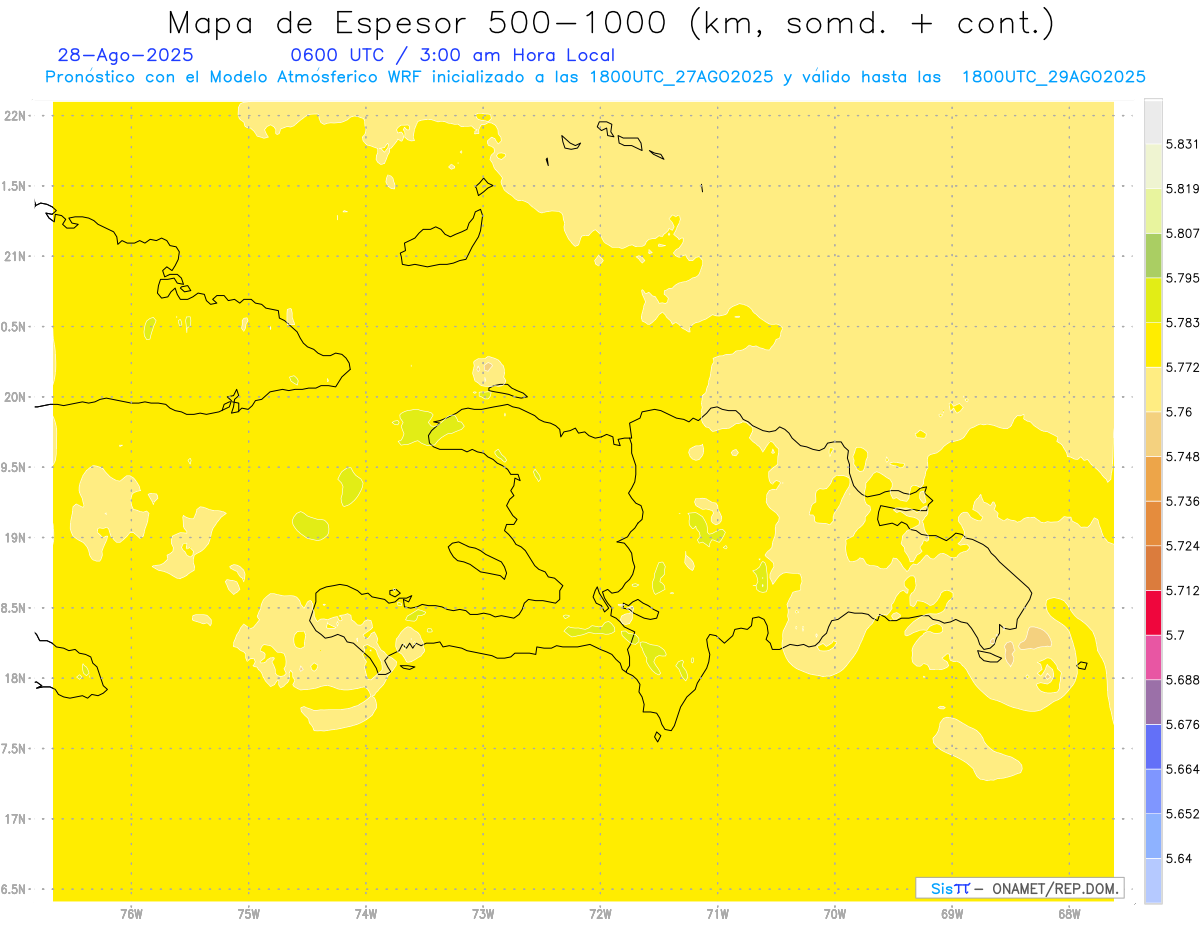Click the legend value 5.676

click(x=1182, y=724)
